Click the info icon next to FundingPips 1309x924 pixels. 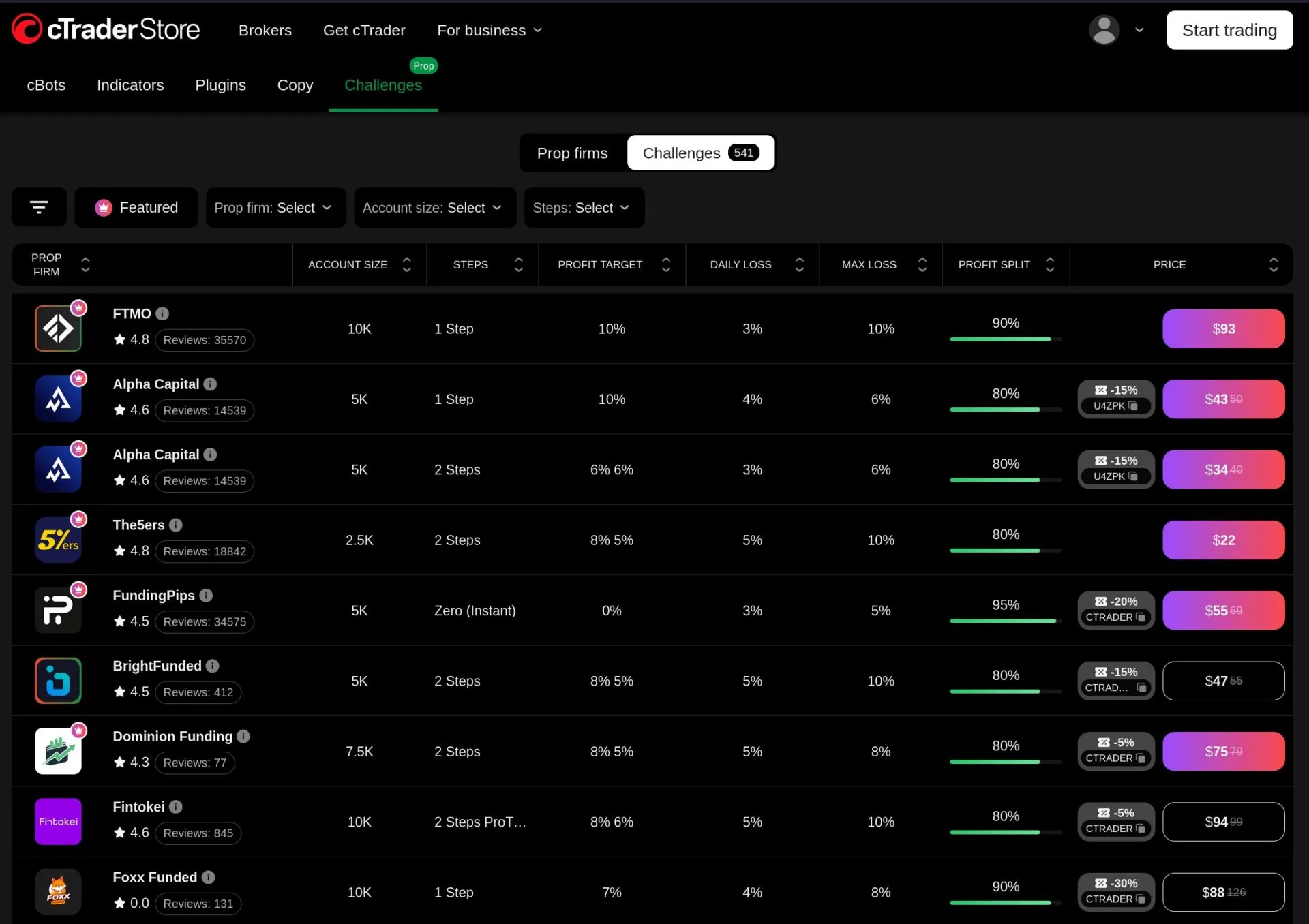[206, 596]
